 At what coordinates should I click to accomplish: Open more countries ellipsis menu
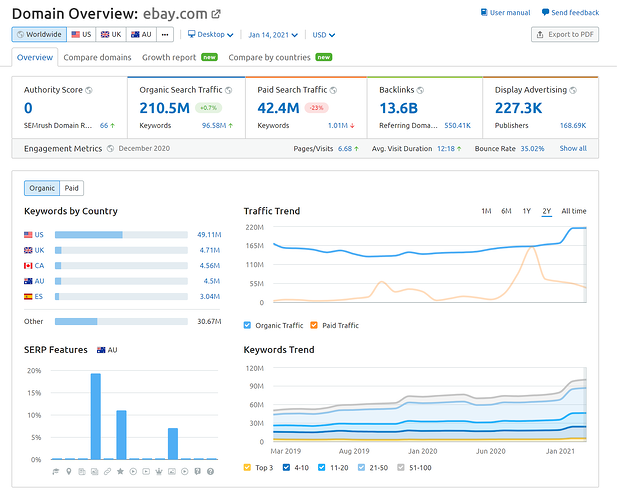[165, 35]
